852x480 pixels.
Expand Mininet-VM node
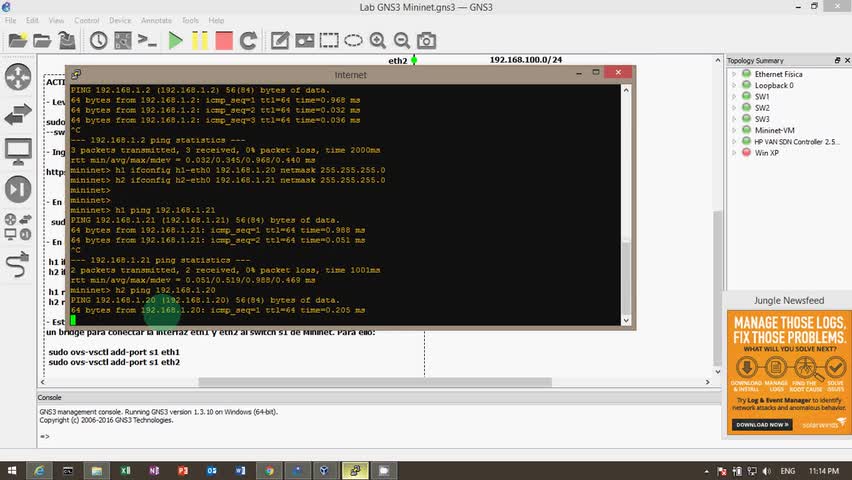pyautogui.click(x=734, y=130)
